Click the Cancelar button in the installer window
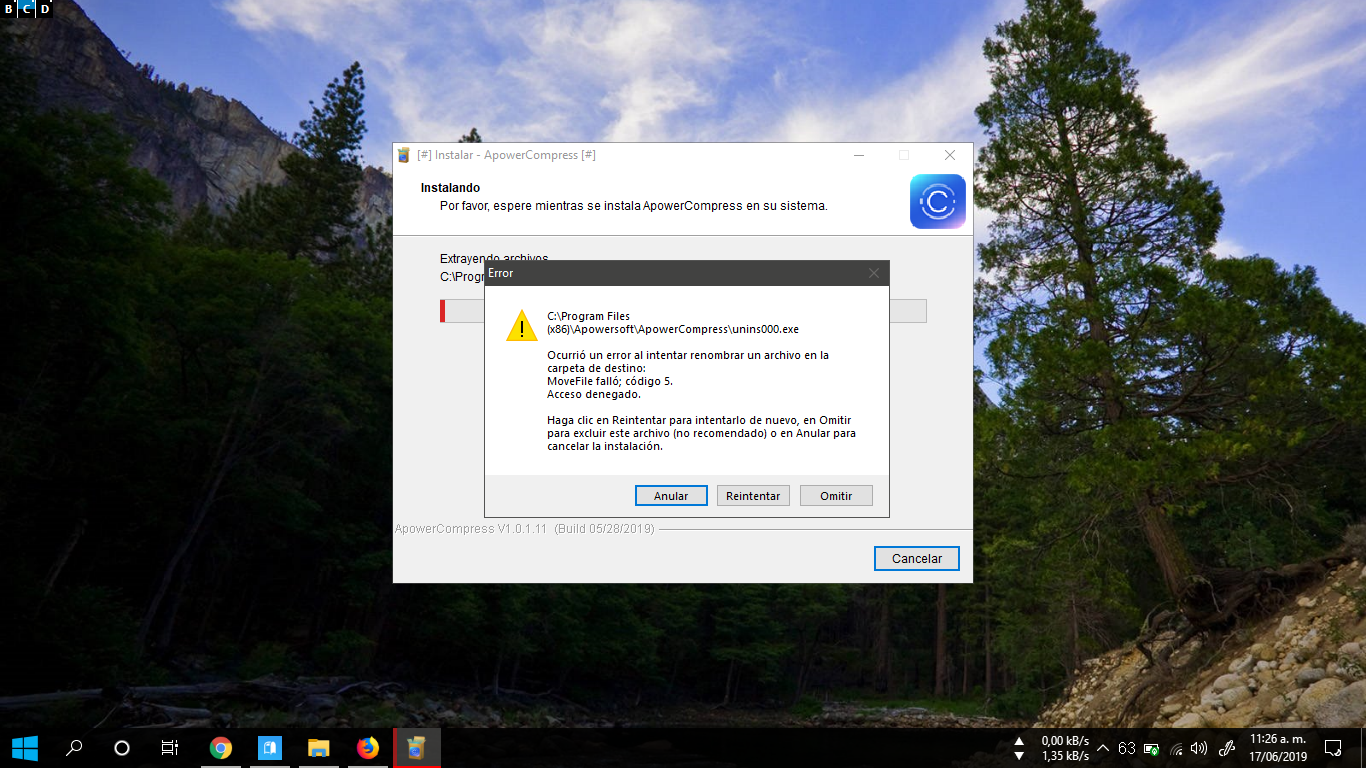The width and height of the screenshot is (1366, 768). 917,558
